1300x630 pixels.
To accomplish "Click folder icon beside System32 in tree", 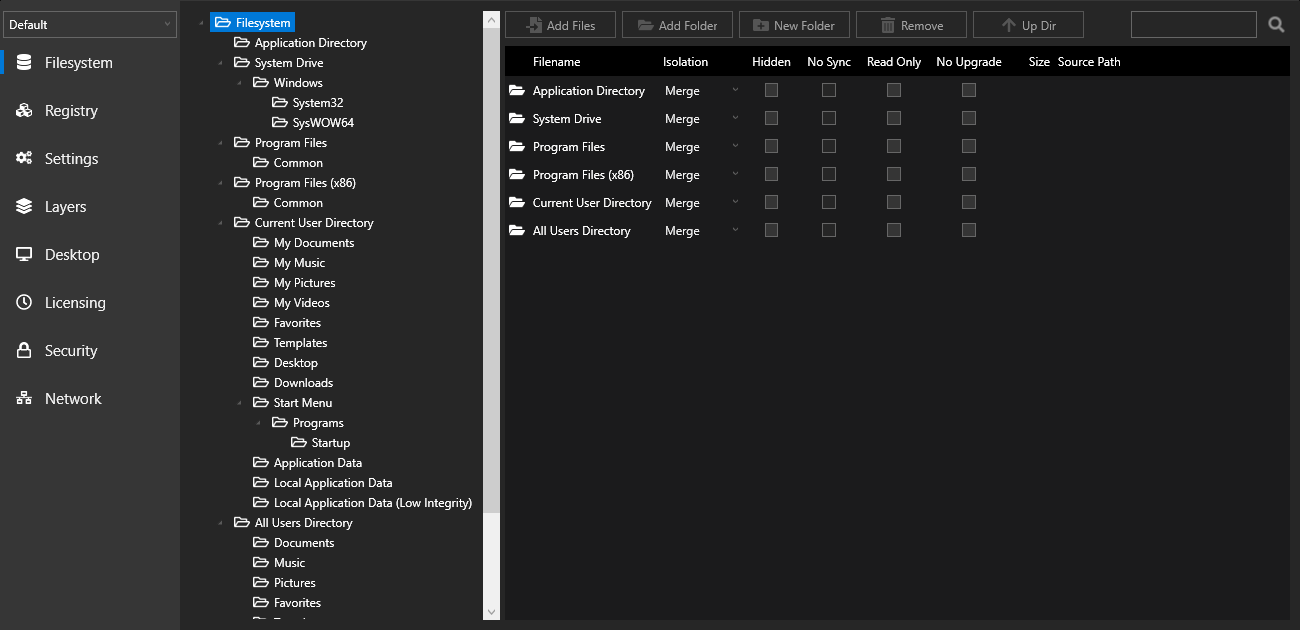I will 280,102.
